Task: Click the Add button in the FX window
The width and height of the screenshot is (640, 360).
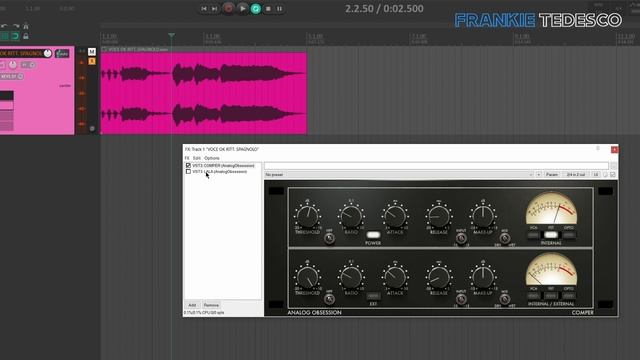Action: coord(192,305)
